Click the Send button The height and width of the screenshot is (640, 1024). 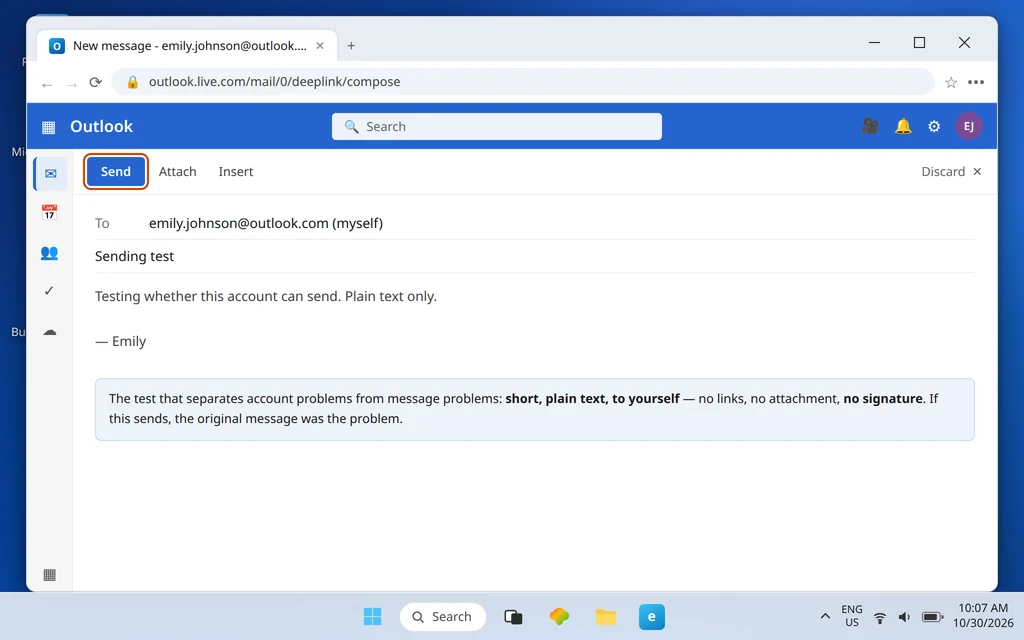pyautogui.click(x=116, y=171)
